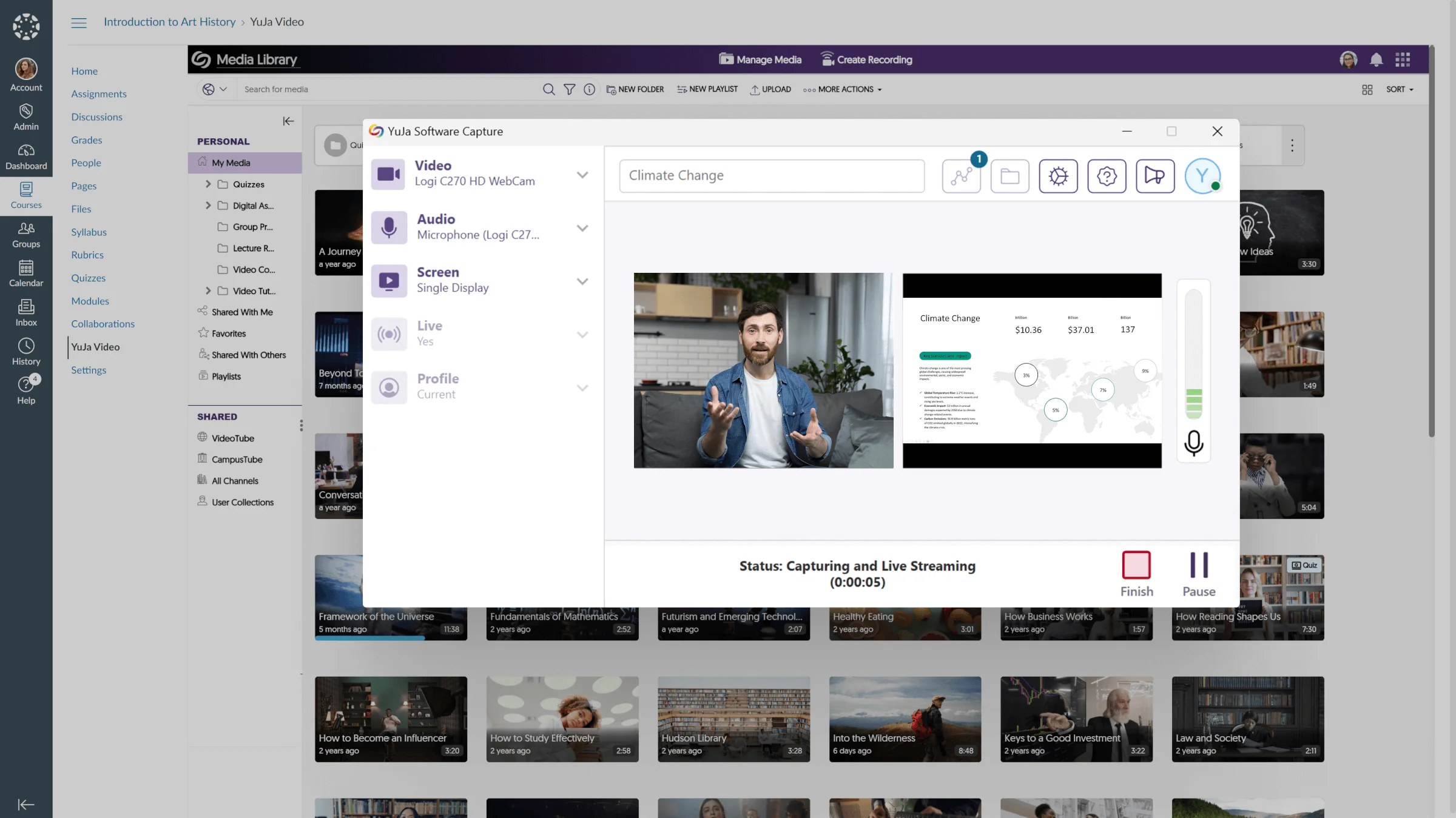The height and width of the screenshot is (818, 1456).
Task: Open the three-dot menu on folder card
Action: 1292,146
